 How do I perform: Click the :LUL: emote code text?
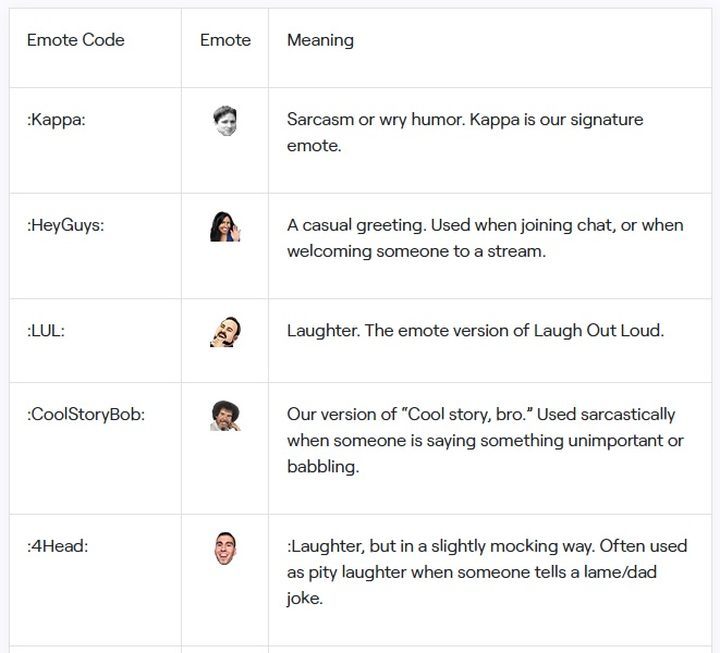[x=46, y=331]
